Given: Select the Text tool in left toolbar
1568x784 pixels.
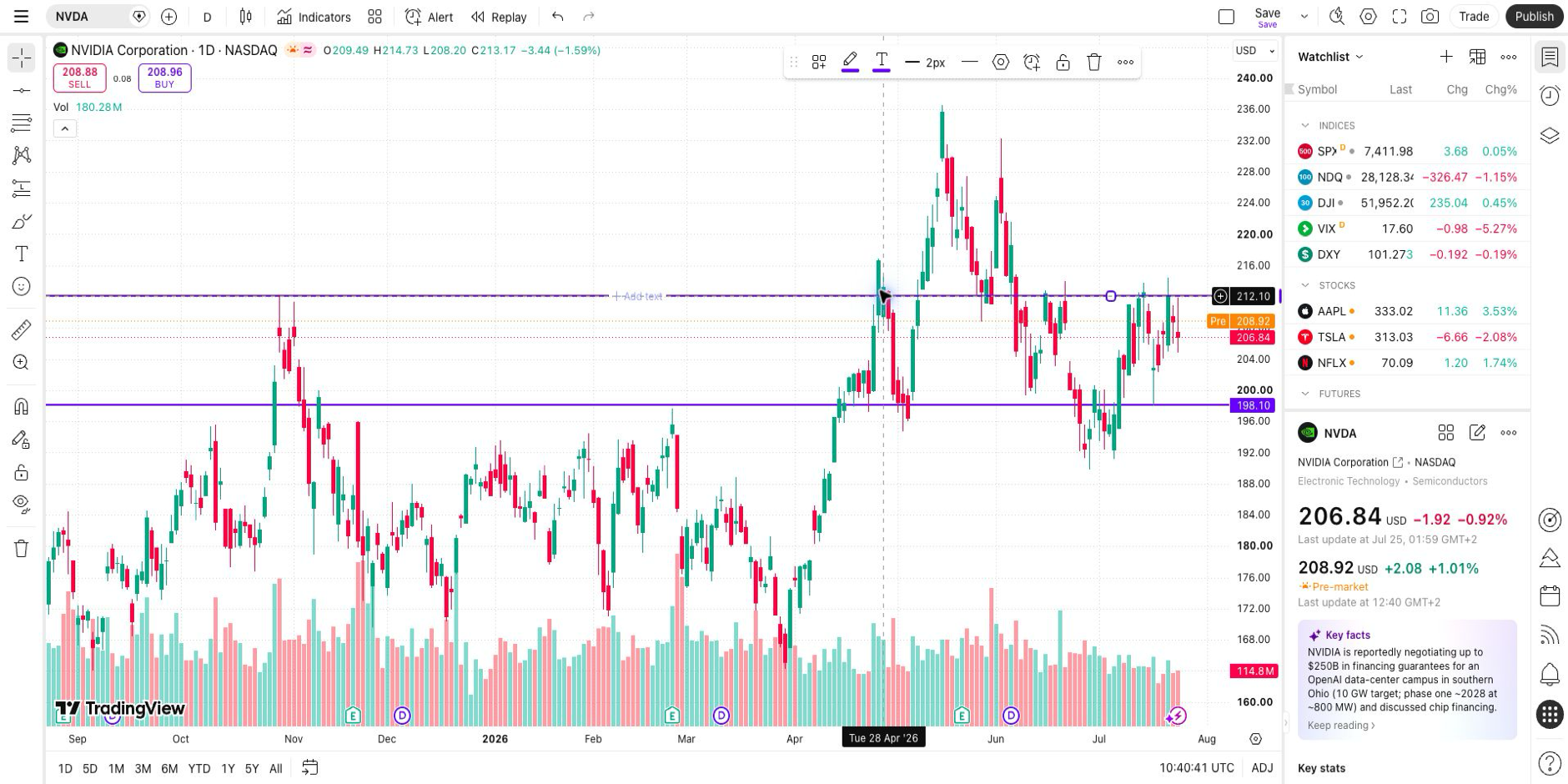Looking at the screenshot, I should [x=22, y=254].
